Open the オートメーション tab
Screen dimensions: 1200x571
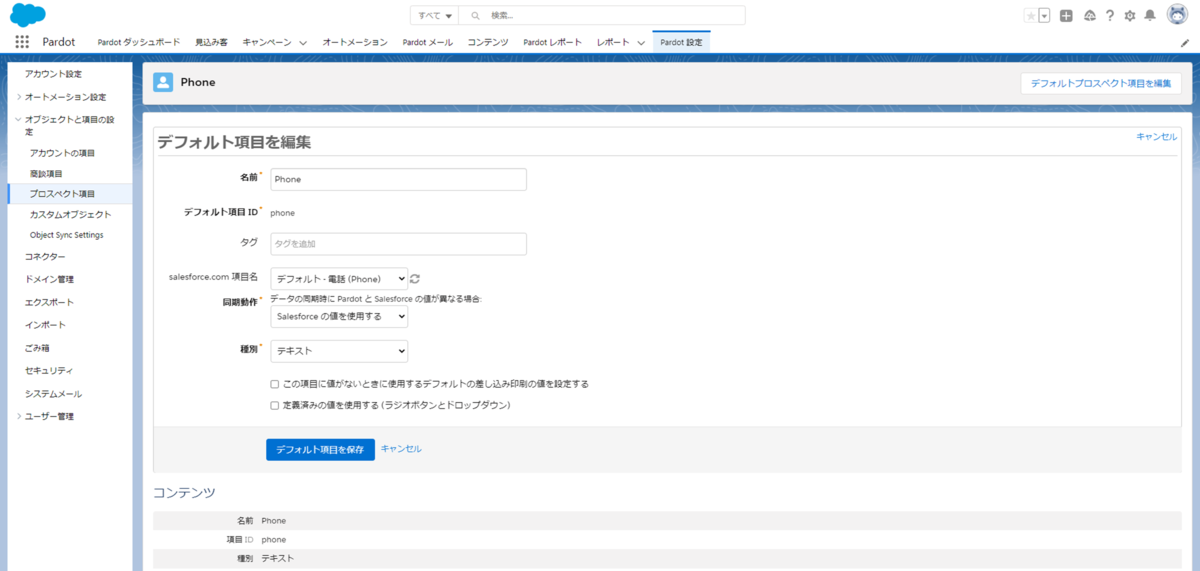[355, 42]
